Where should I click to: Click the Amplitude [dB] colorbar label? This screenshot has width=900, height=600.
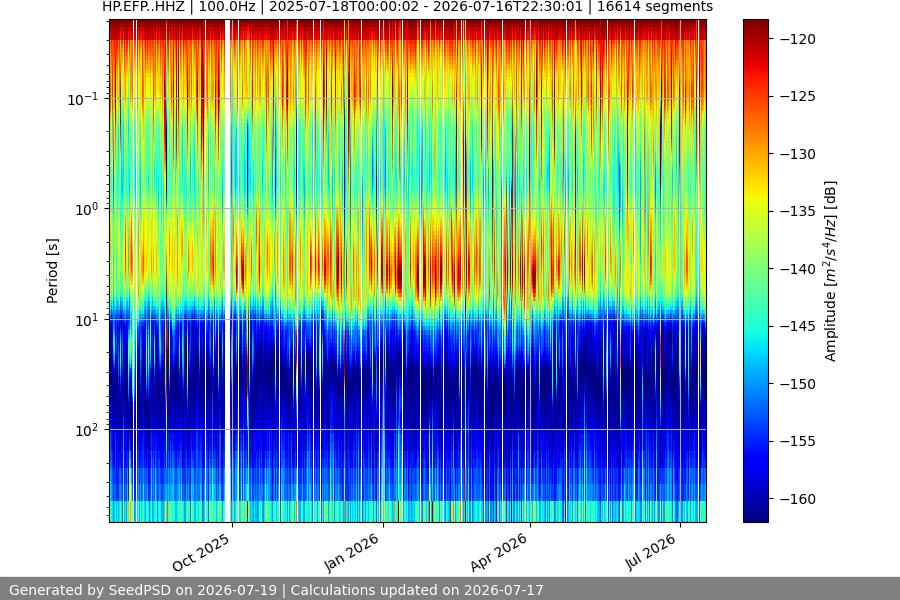click(x=831, y=271)
